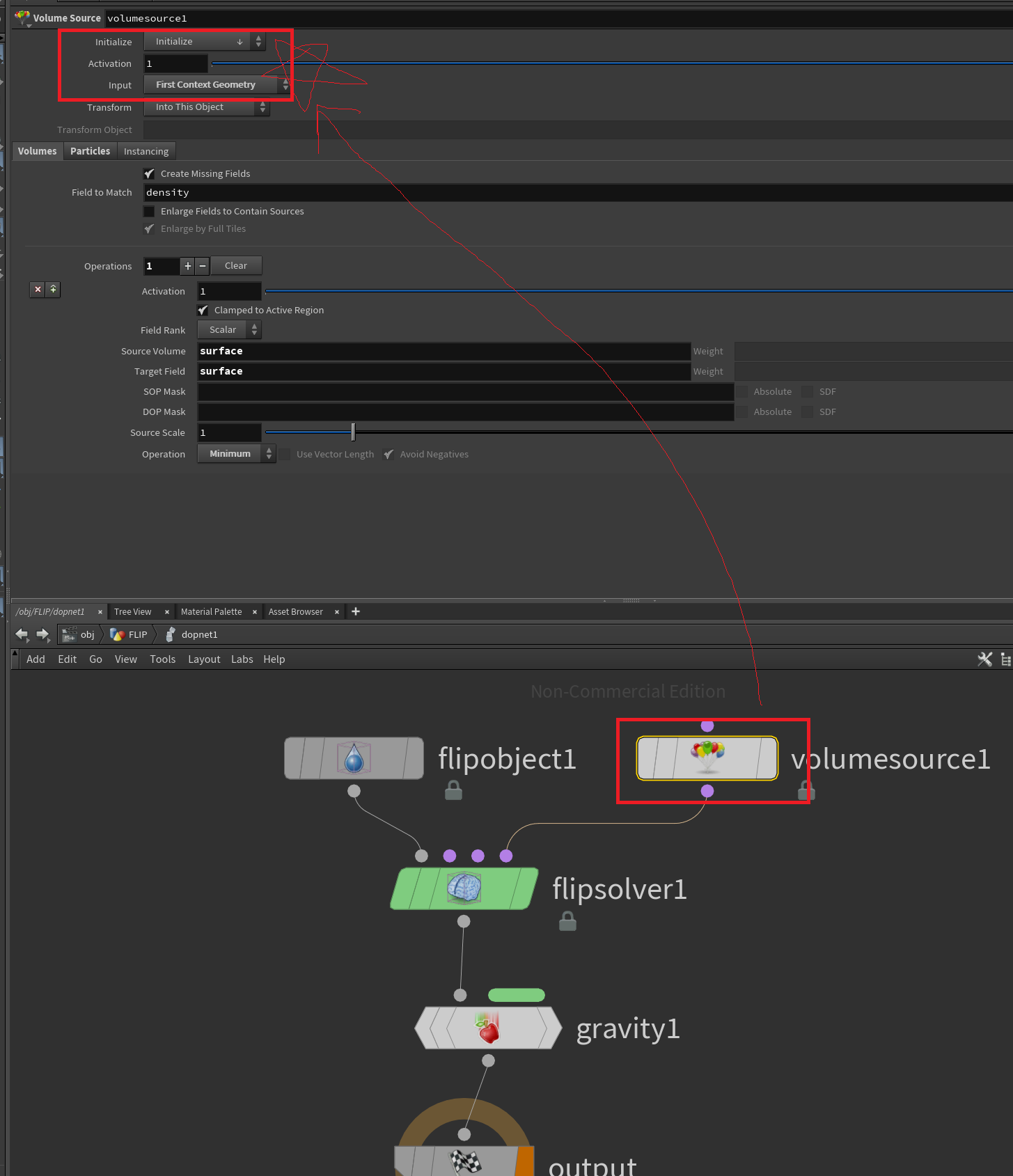Open Transform dropdown Into This Object
The width and height of the screenshot is (1013, 1176).
(207, 107)
